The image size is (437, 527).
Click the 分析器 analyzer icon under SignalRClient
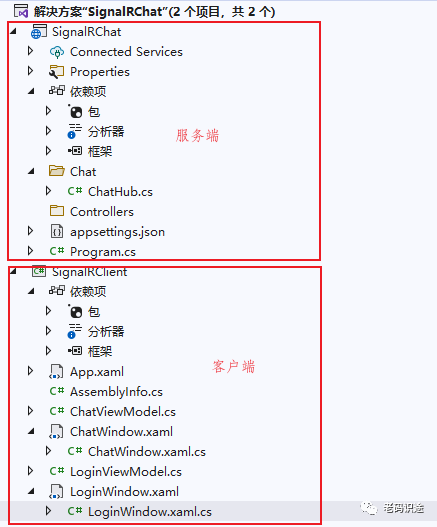75,331
